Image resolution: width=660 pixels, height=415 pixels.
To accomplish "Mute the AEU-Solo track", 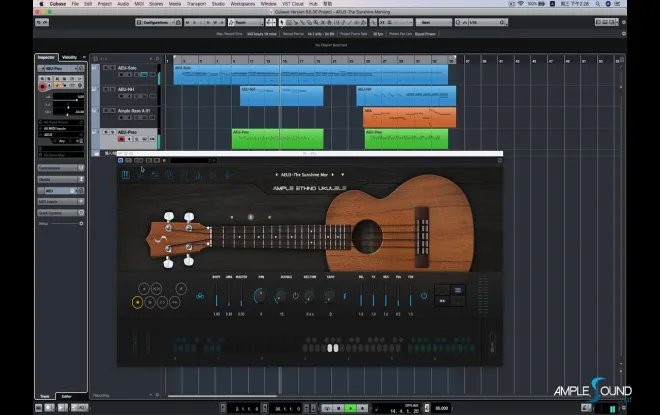I will (106, 68).
